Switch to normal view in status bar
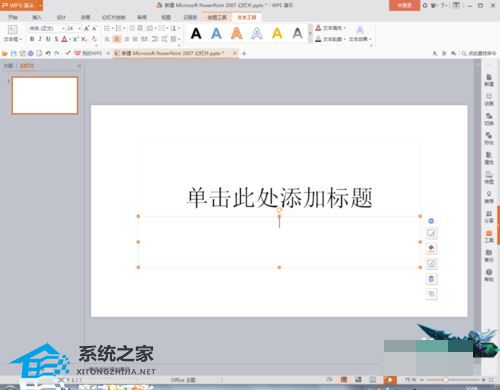500x390 pixels. pyautogui.click(x=344, y=380)
